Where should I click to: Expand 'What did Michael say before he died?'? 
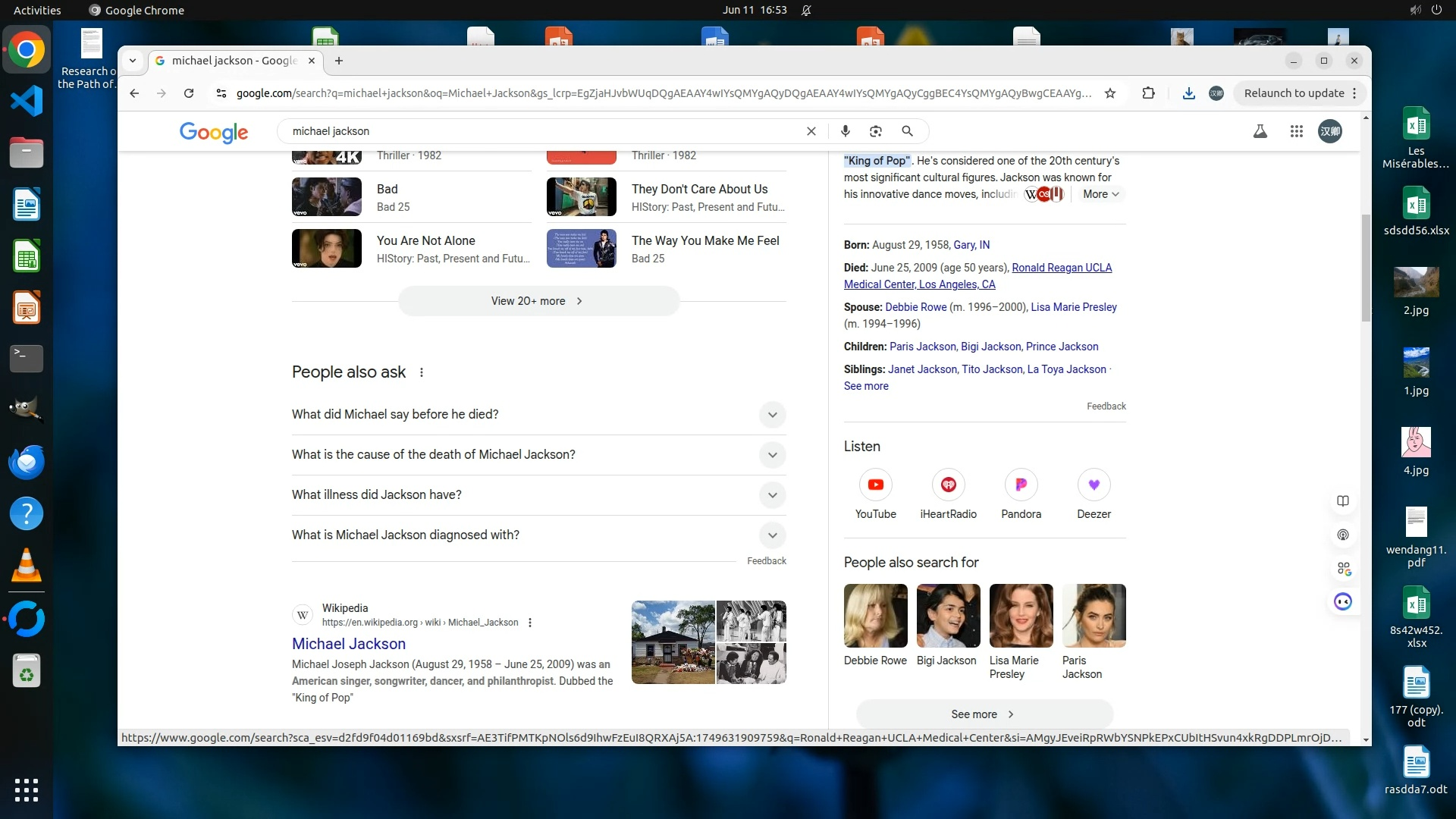pyautogui.click(x=772, y=415)
